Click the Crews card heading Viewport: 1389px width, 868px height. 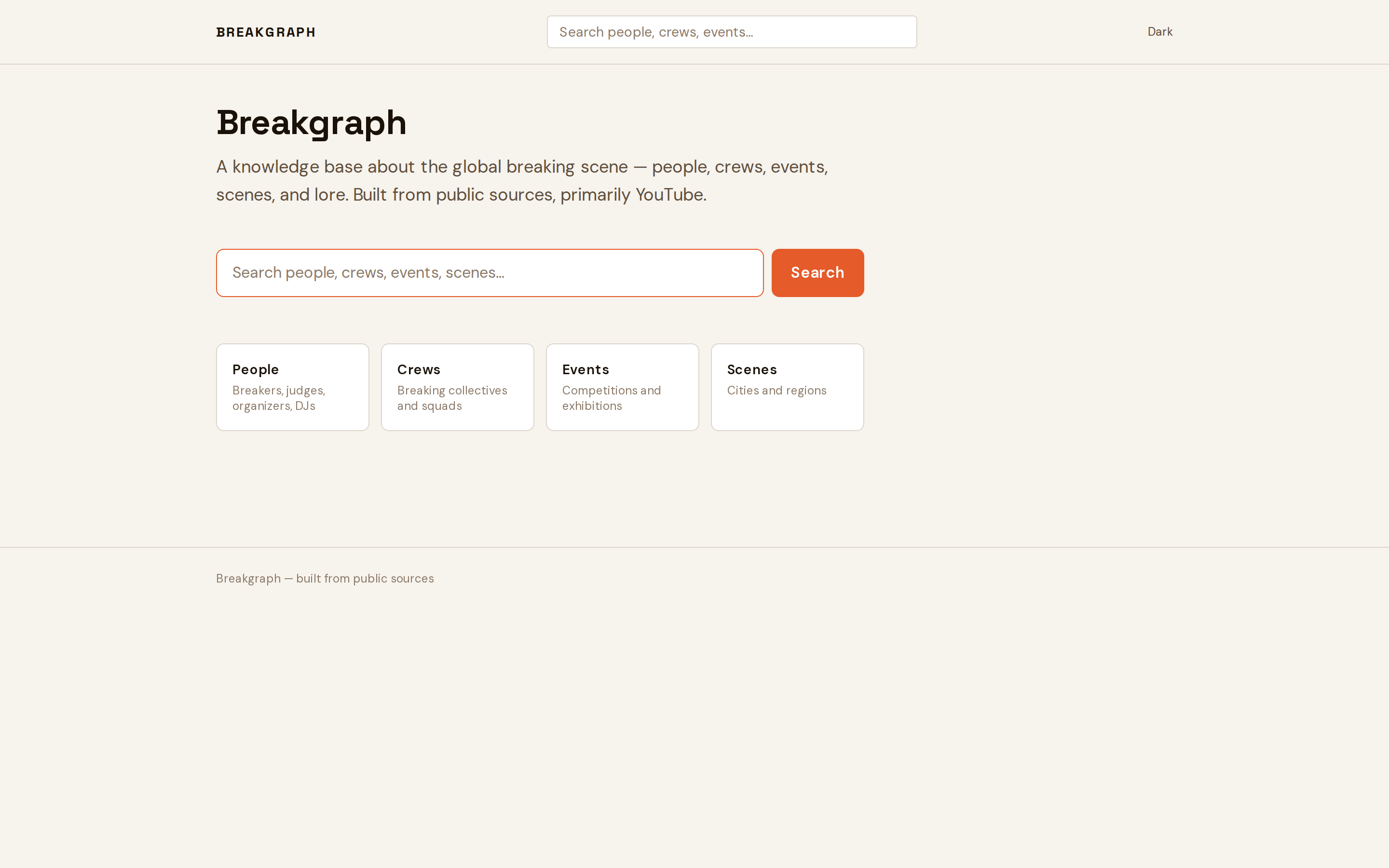pos(419,369)
